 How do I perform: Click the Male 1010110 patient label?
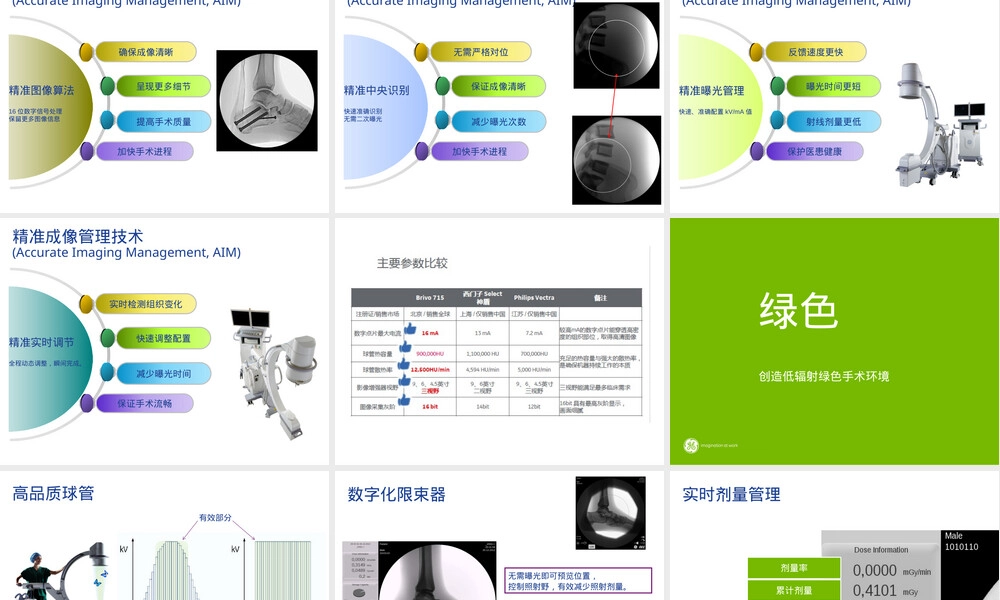[x=961, y=541]
